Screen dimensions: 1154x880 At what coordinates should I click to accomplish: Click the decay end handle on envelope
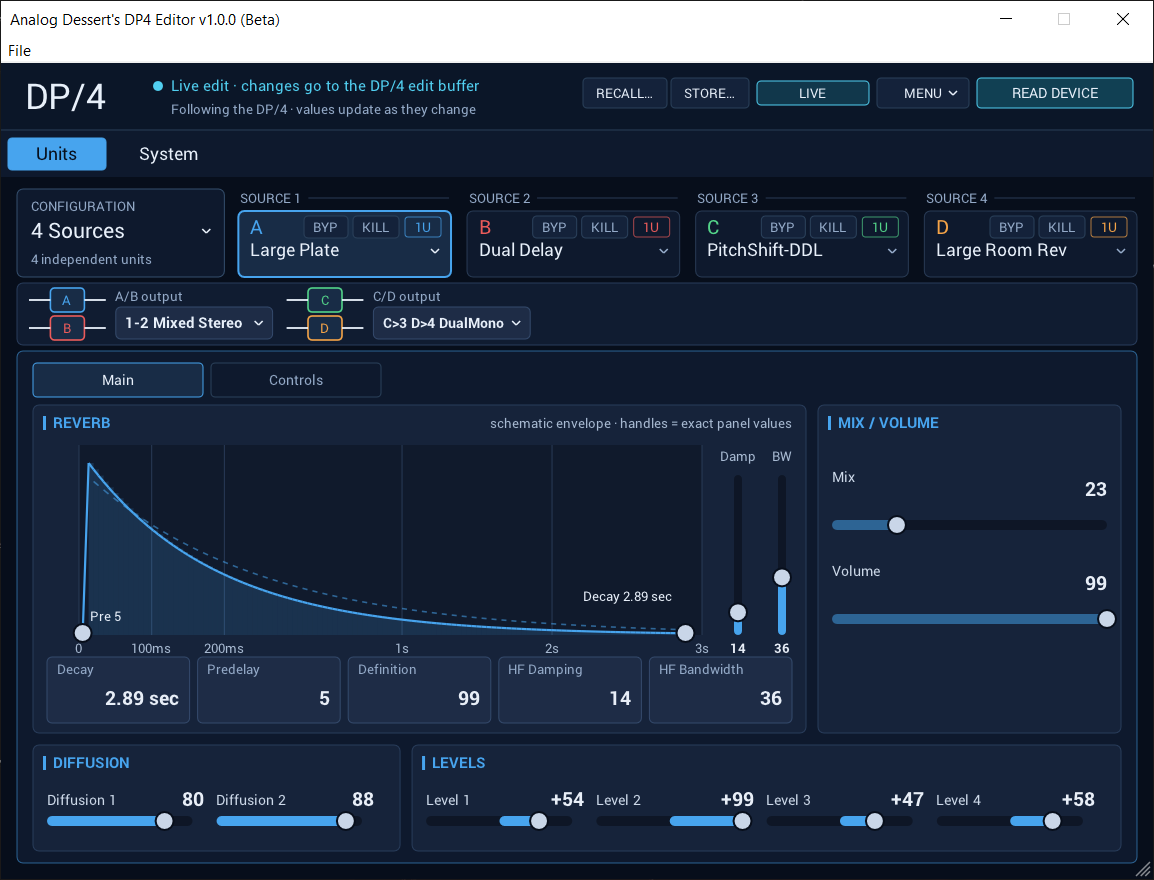coord(685,633)
